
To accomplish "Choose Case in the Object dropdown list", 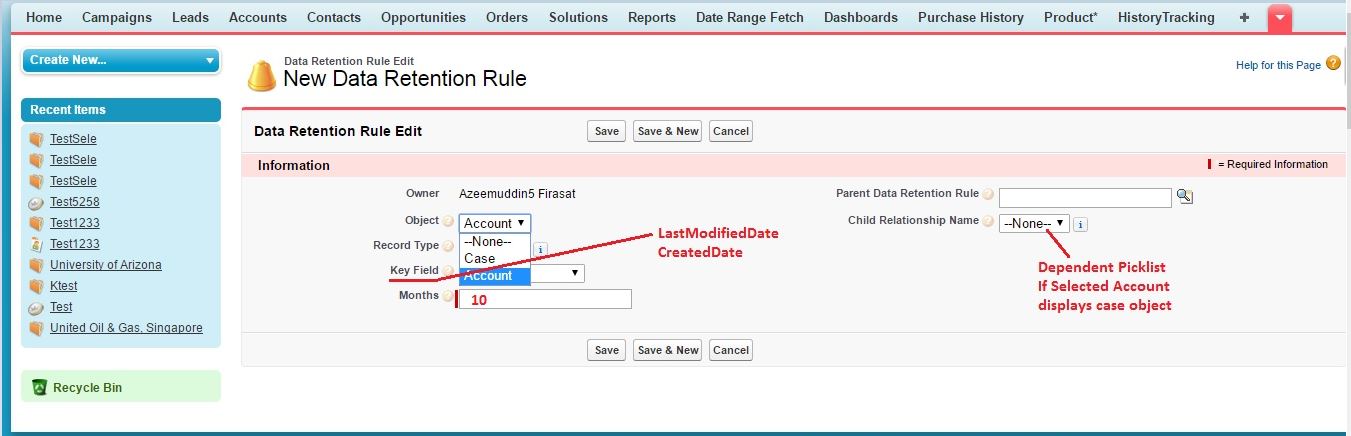I will 495,258.
